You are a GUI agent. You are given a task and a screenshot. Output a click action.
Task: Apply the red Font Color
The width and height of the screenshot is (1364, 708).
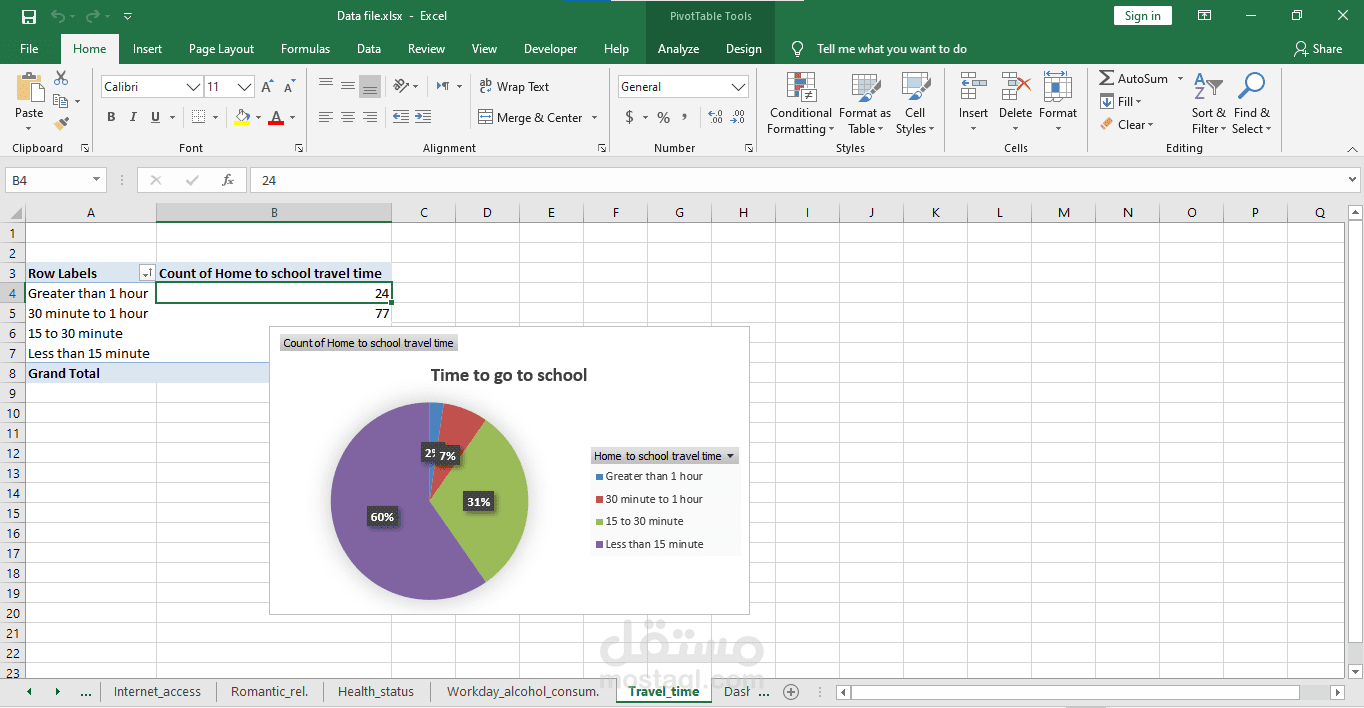(x=276, y=117)
